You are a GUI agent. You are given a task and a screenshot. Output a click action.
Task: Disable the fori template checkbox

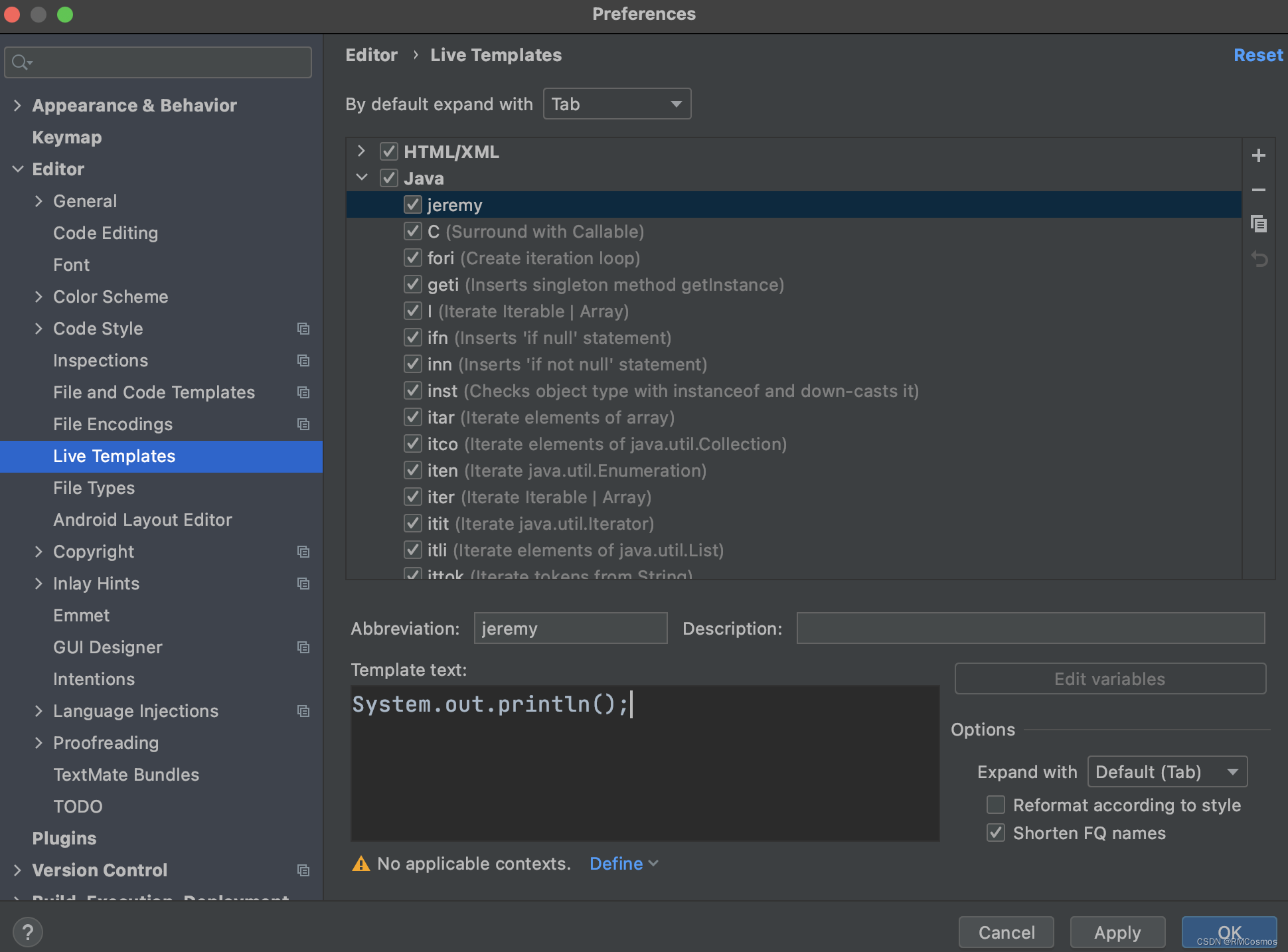tap(413, 258)
